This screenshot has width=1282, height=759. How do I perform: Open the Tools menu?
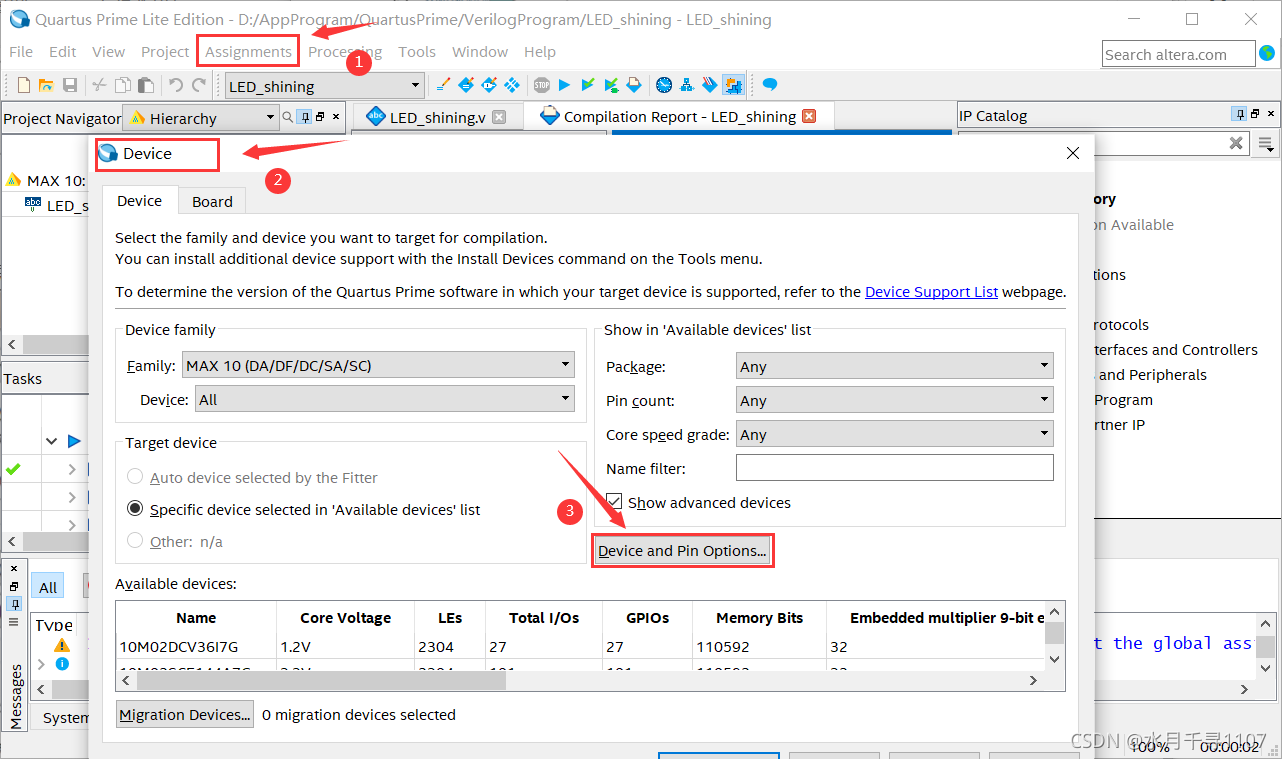tap(417, 52)
